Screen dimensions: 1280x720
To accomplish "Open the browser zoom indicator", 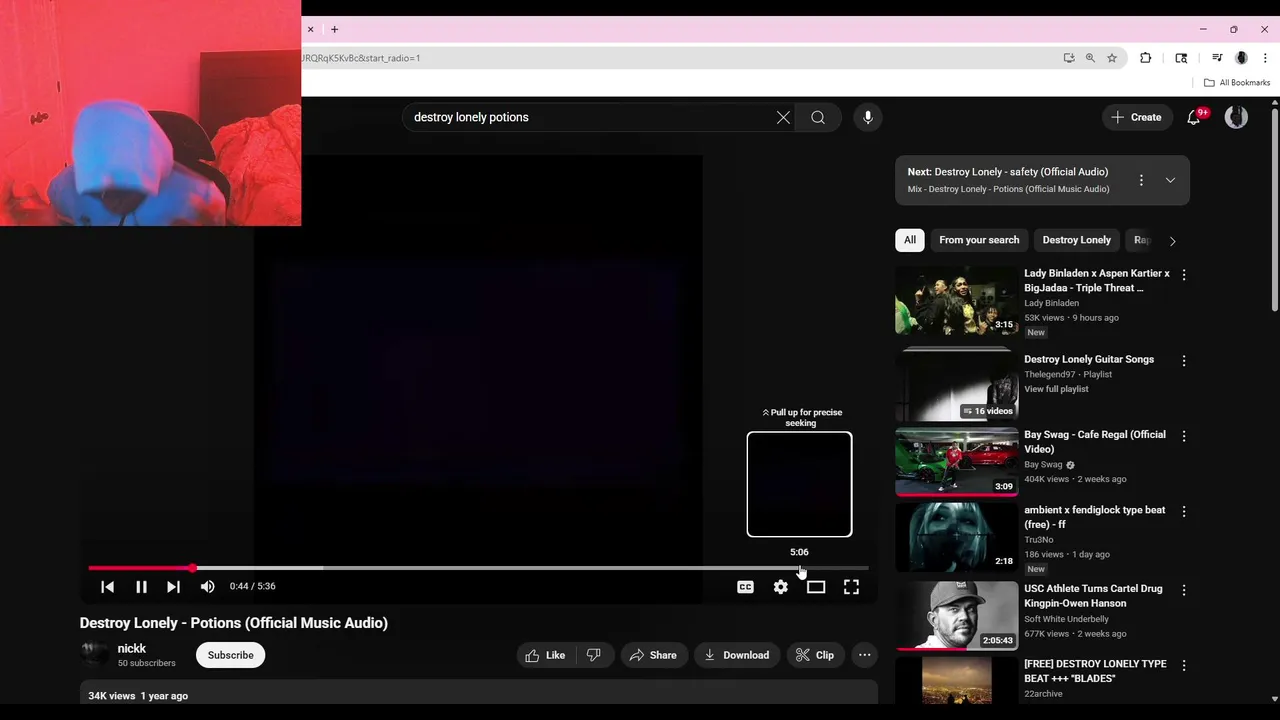I will tap(1090, 58).
